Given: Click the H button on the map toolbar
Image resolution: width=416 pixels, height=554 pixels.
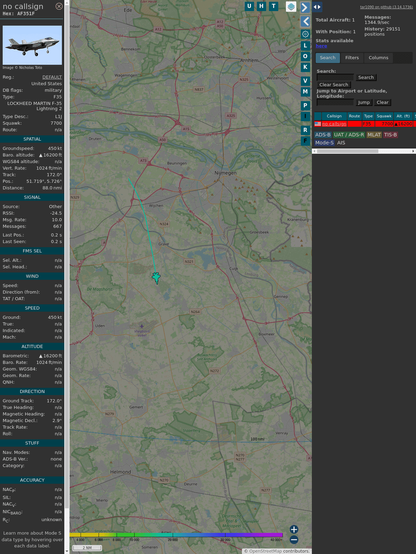Looking at the screenshot, I should [262, 6].
